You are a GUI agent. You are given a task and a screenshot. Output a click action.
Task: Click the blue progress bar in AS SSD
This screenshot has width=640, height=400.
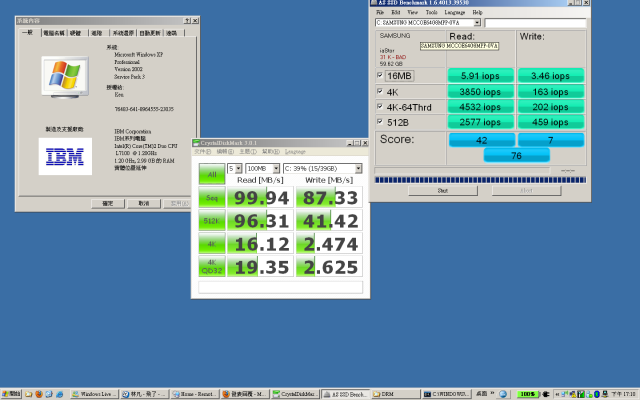coord(480,180)
